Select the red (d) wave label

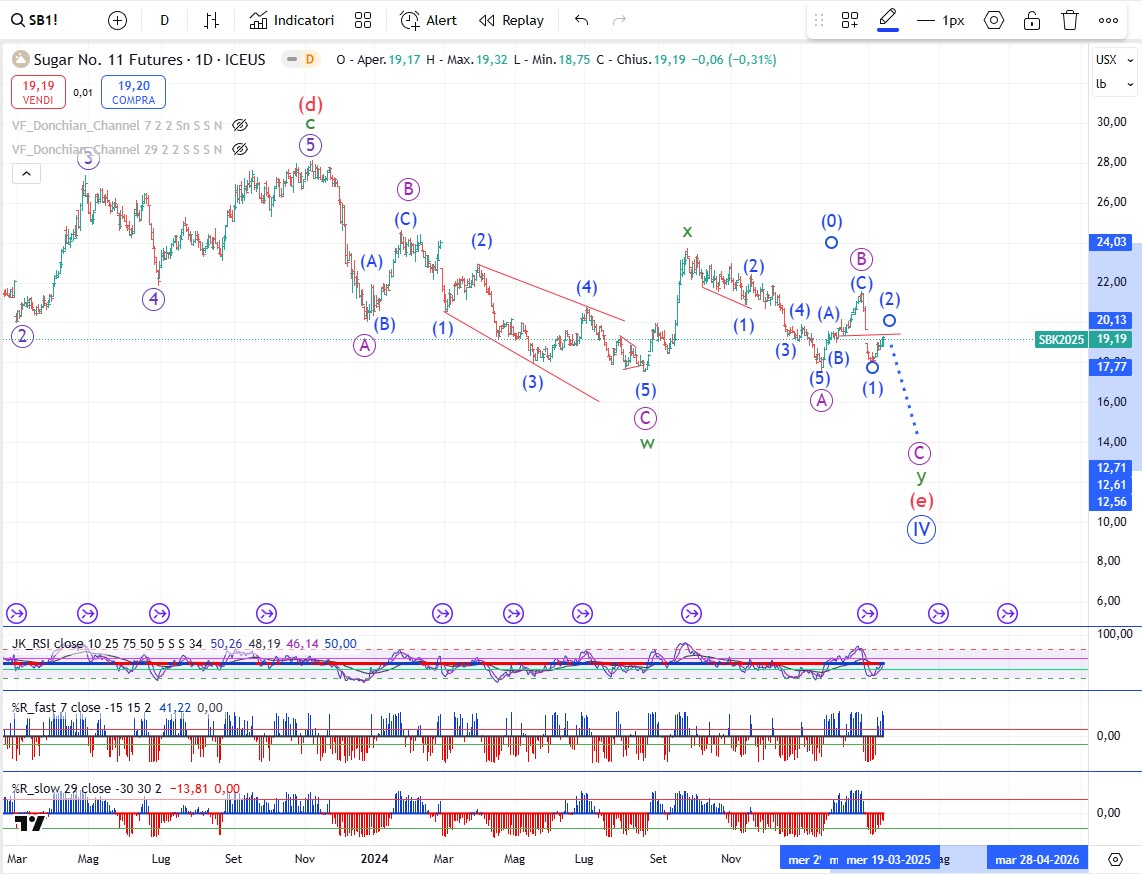pyautogui.click(x=310, y=104)
